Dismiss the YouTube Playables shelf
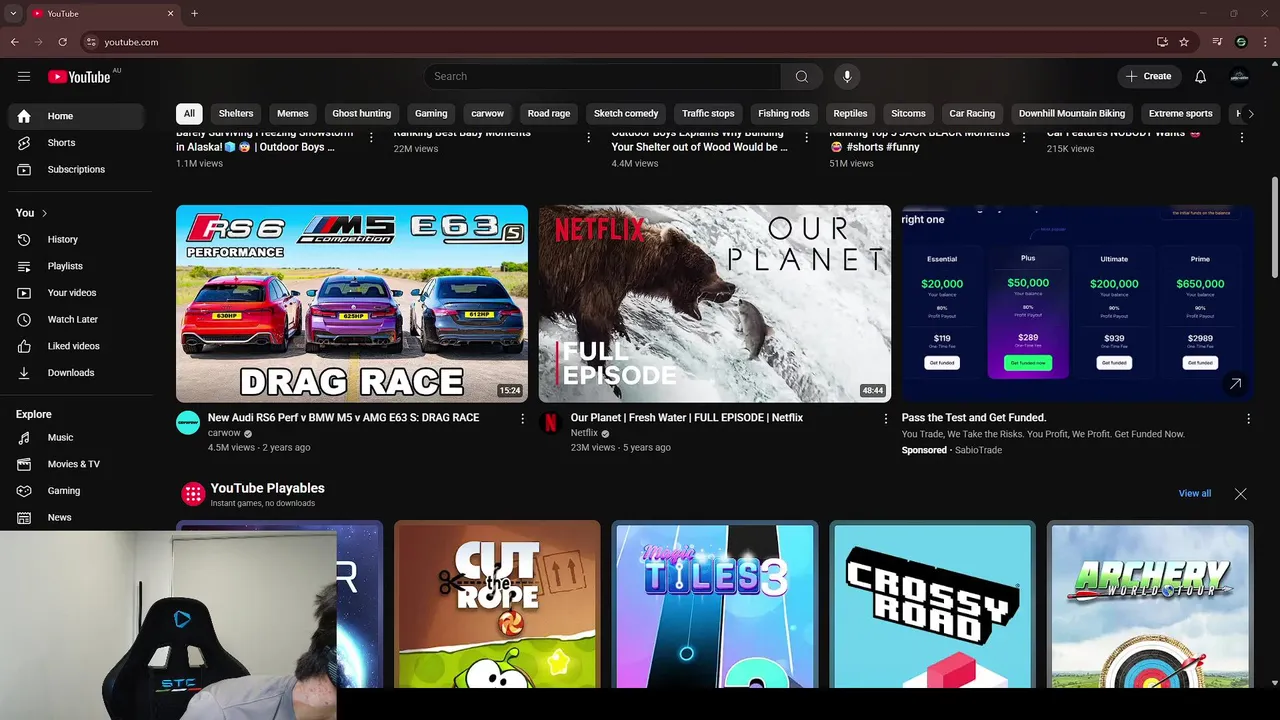This screenshot has height=720, width=1280. pyautogui.click(x=1241, y=494)
